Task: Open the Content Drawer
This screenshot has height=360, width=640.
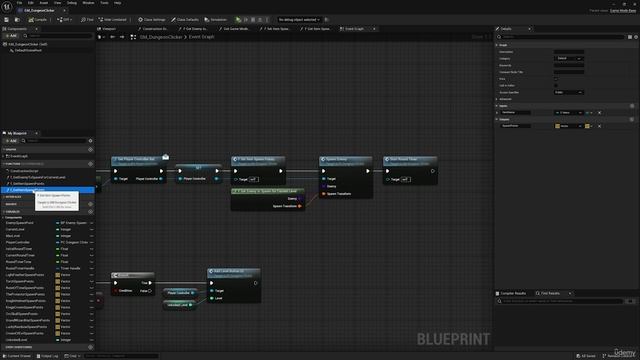Action: 18,356
